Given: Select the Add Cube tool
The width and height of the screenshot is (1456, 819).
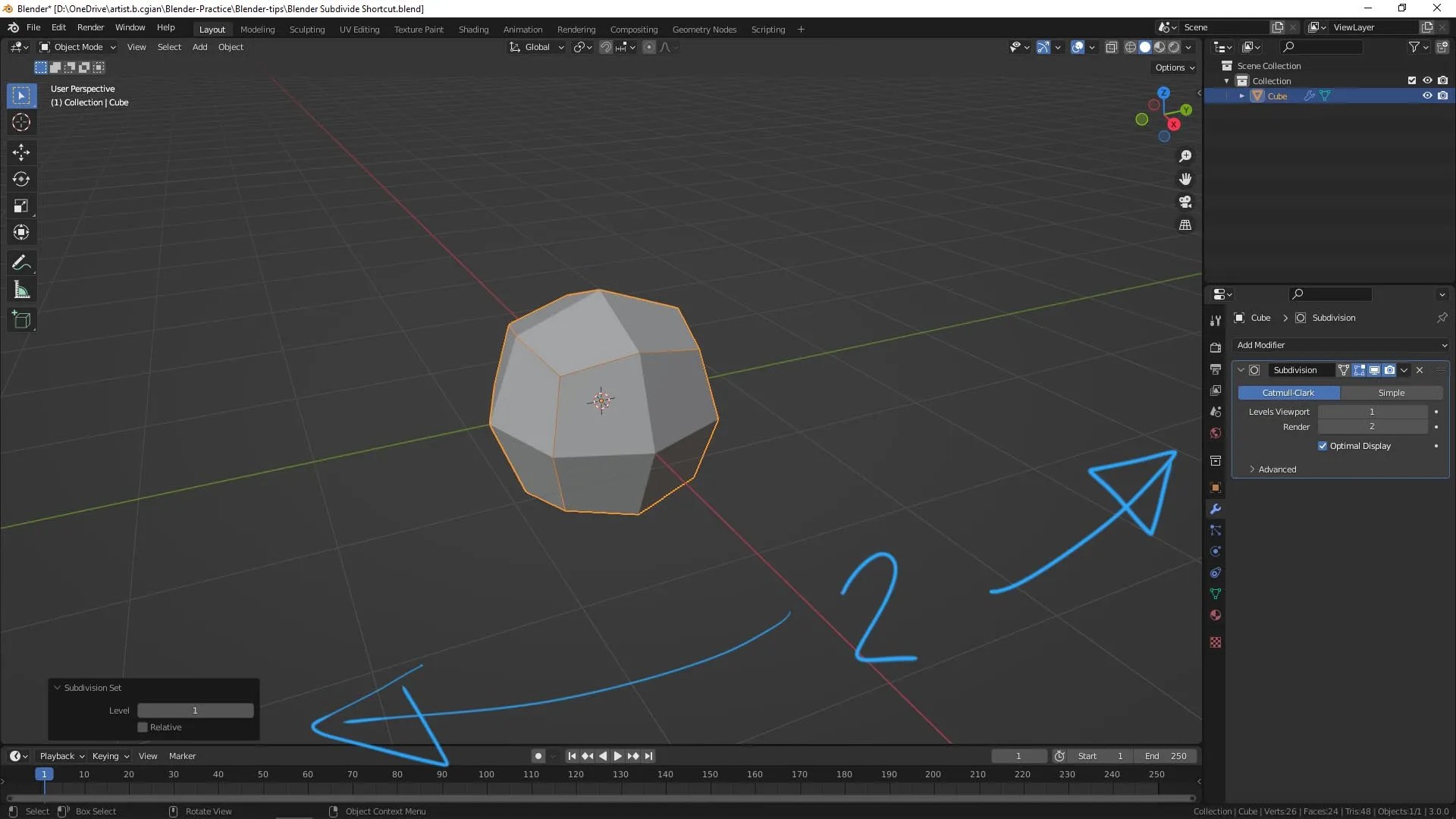Looking at the screenshot, I should pos(21,319).
